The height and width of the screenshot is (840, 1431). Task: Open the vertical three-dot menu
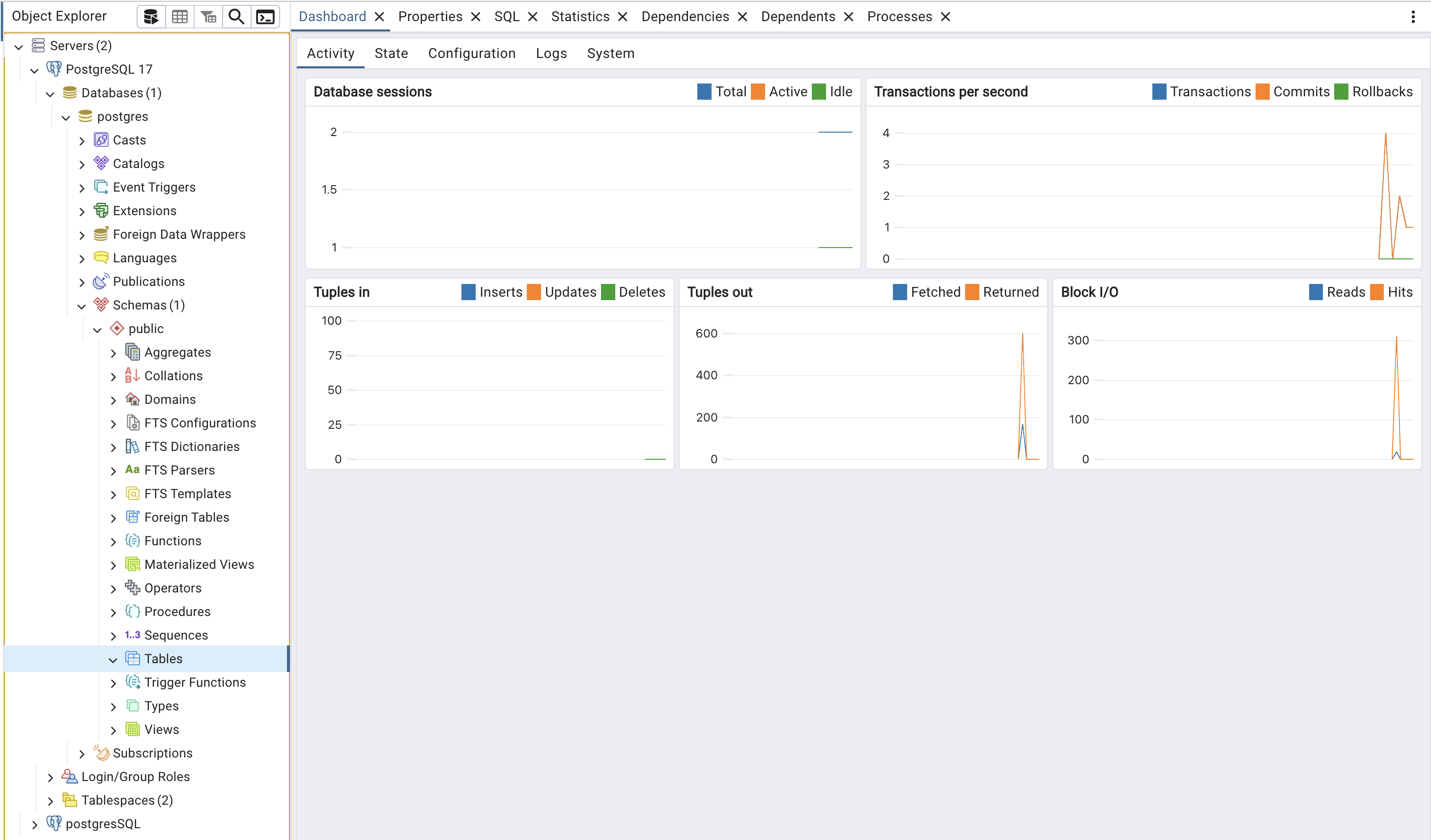tap(1413, 17)
